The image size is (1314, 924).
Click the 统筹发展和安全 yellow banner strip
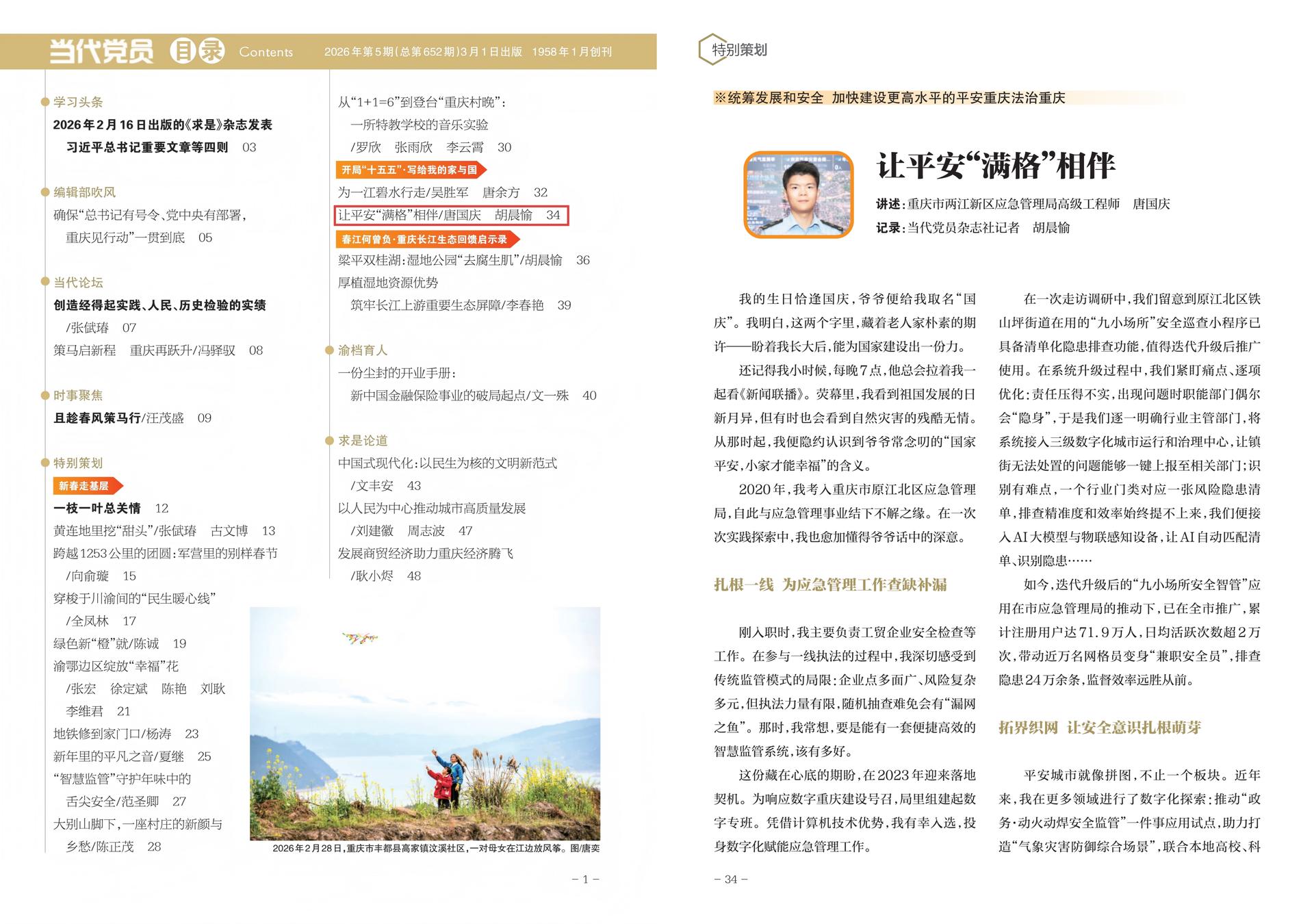coord(890,98)
